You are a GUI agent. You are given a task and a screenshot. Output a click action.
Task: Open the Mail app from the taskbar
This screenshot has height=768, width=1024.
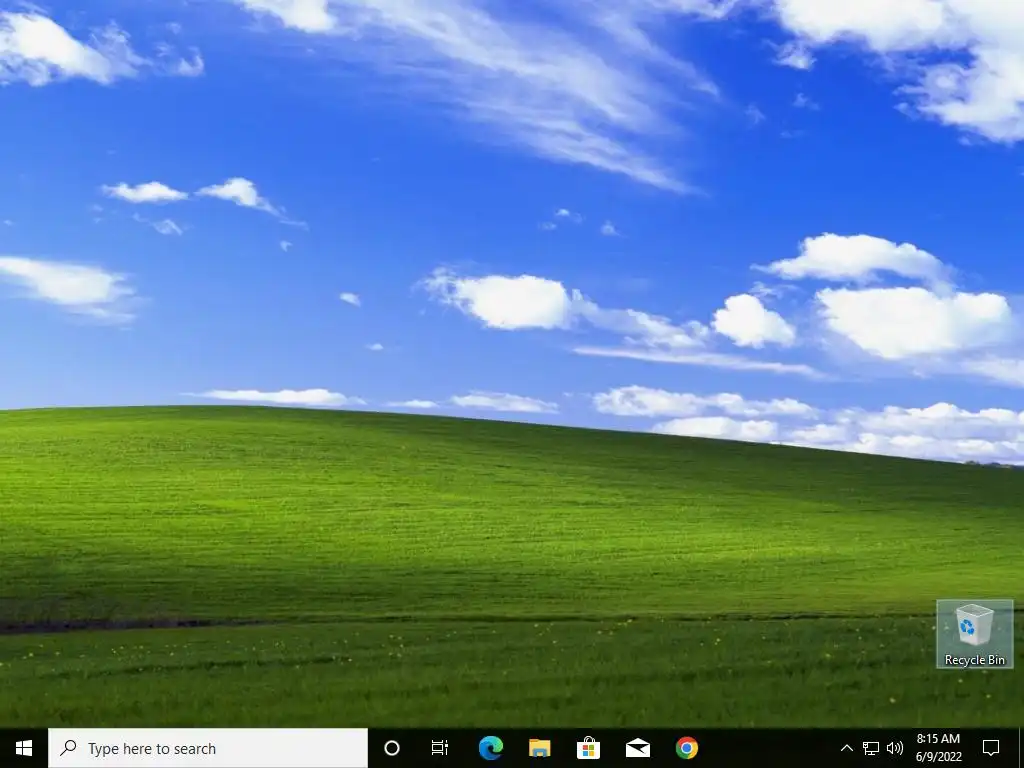(x=637, y=748)
